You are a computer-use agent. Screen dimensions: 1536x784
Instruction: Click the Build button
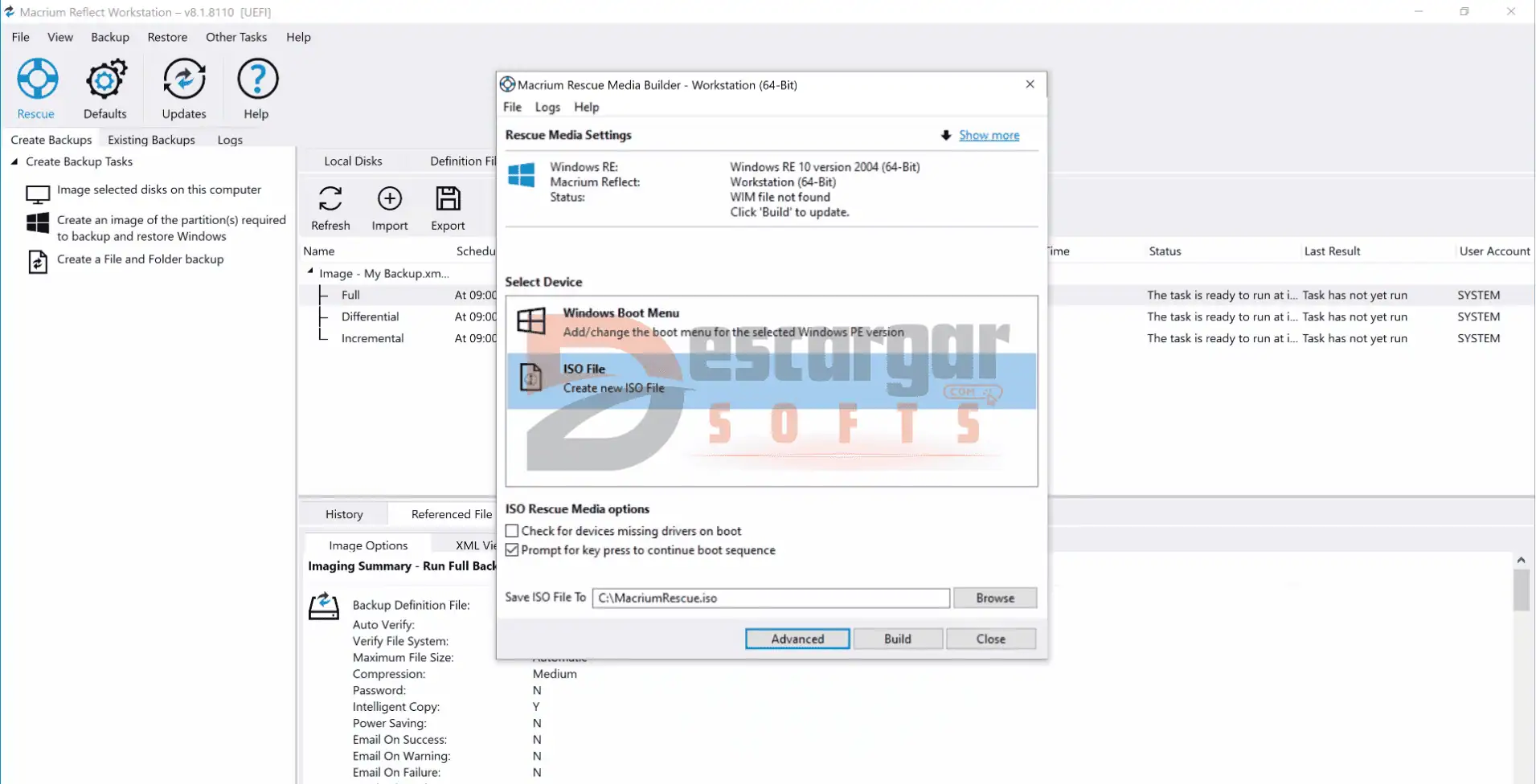point(898,639)
